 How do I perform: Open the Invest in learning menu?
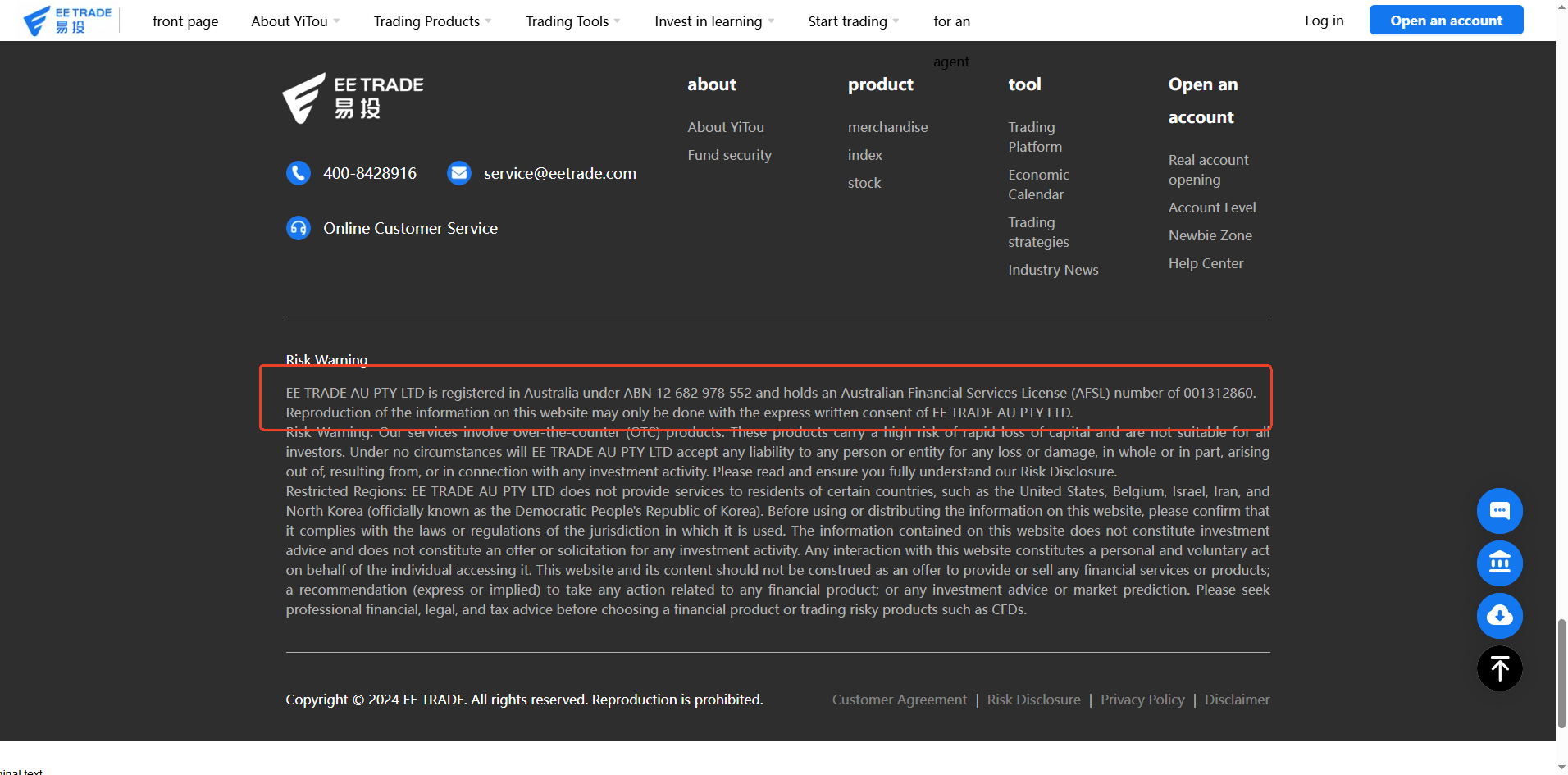pyautogui.click(x=709, y=21)
